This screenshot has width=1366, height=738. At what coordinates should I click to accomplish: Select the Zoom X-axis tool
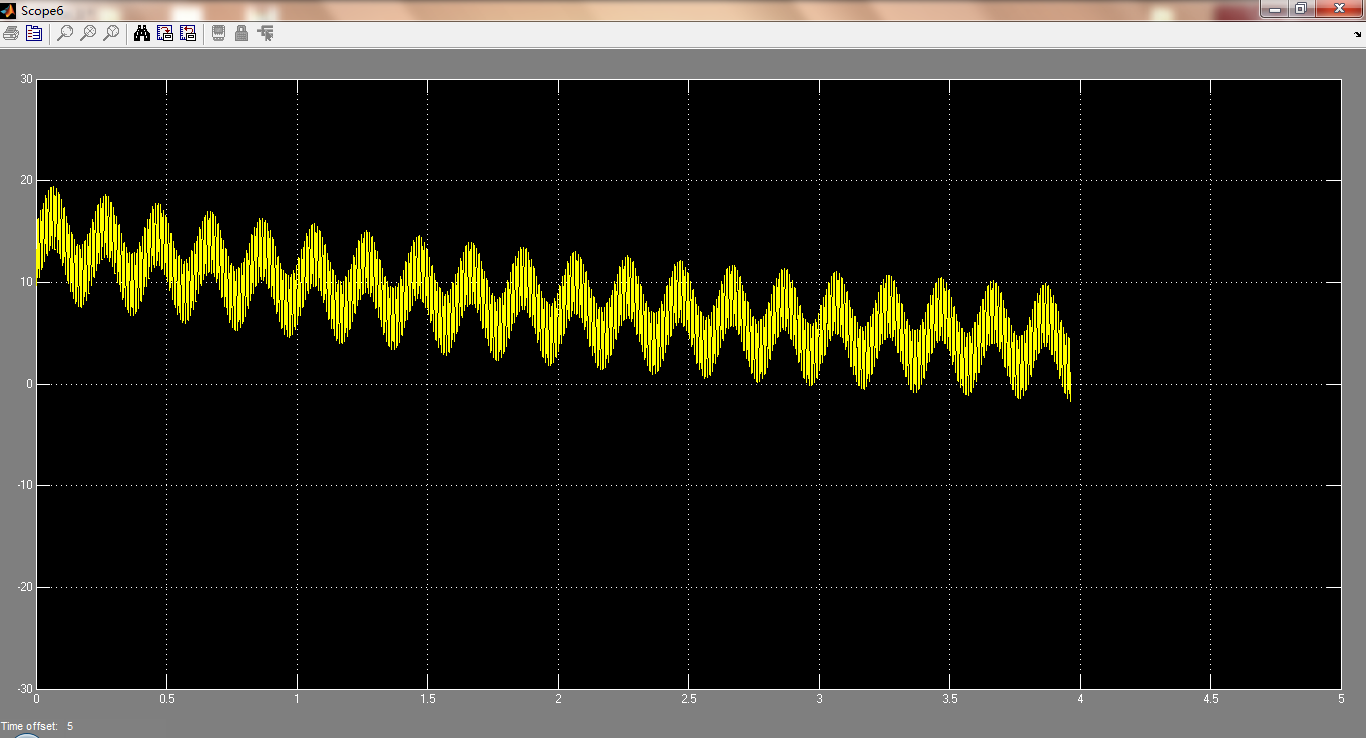pyautogui.click(x=88, y=33)
